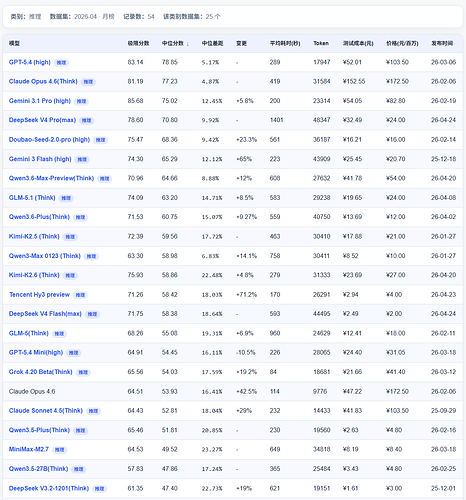Click the 中位分数 sort arrow icon

188,44
